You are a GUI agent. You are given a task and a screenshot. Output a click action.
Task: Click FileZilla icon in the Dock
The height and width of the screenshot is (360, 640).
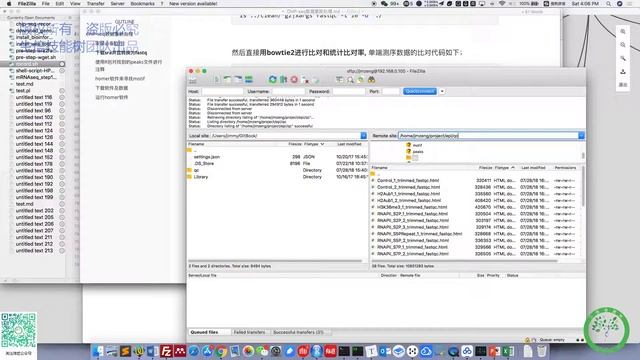pos(166,351)
